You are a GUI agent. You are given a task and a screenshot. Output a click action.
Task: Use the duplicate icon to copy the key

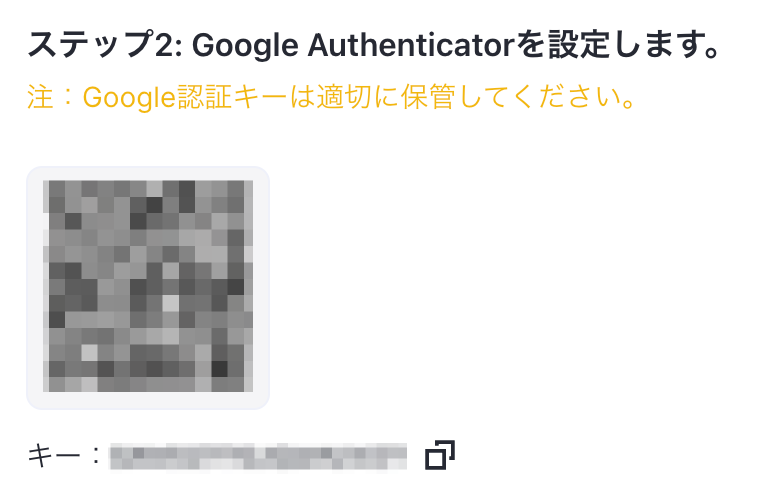[440, 455]
